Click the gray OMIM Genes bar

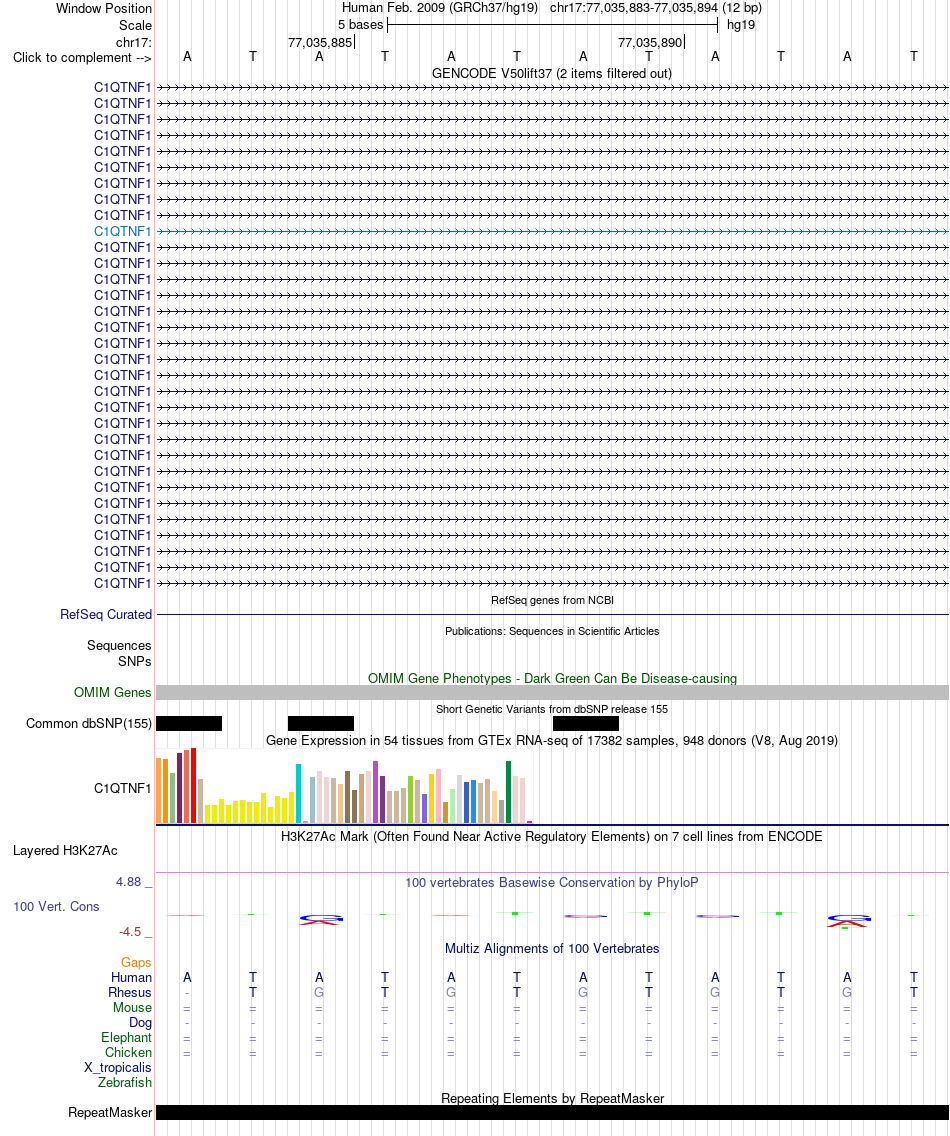click(552, 693)
